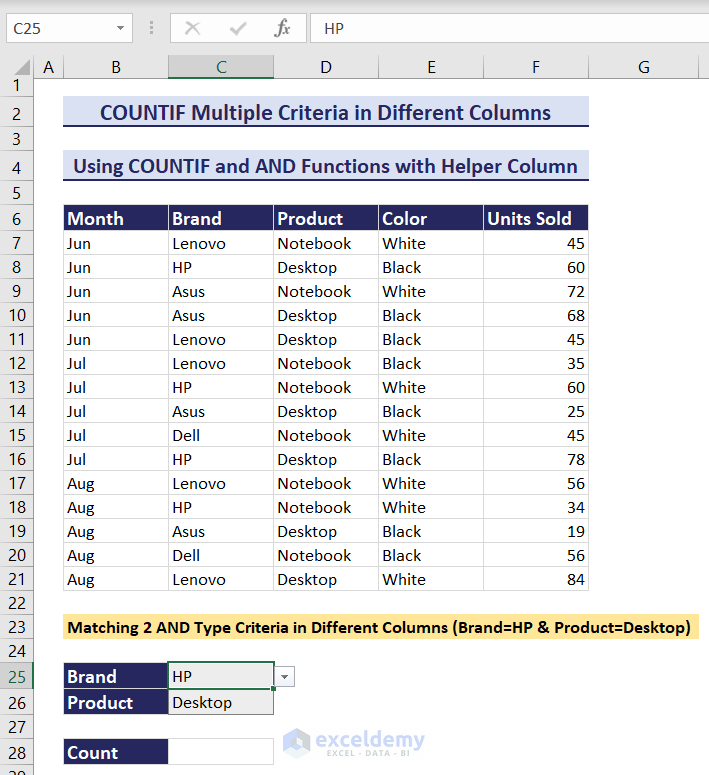The height and width of the screenshot is (775, 709).
Task: Click the Brand label cell in row 25
Action: coord(116,676)
